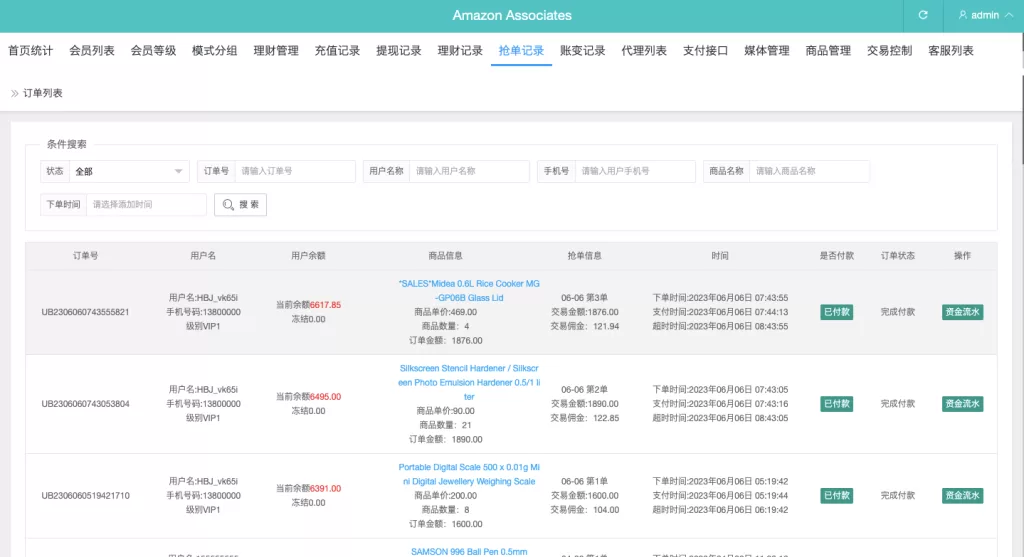Image resolution: width=1024 pixels, height=557 pixels.
Task: Open the Portable Digital Scale product link
Action: 469,474
